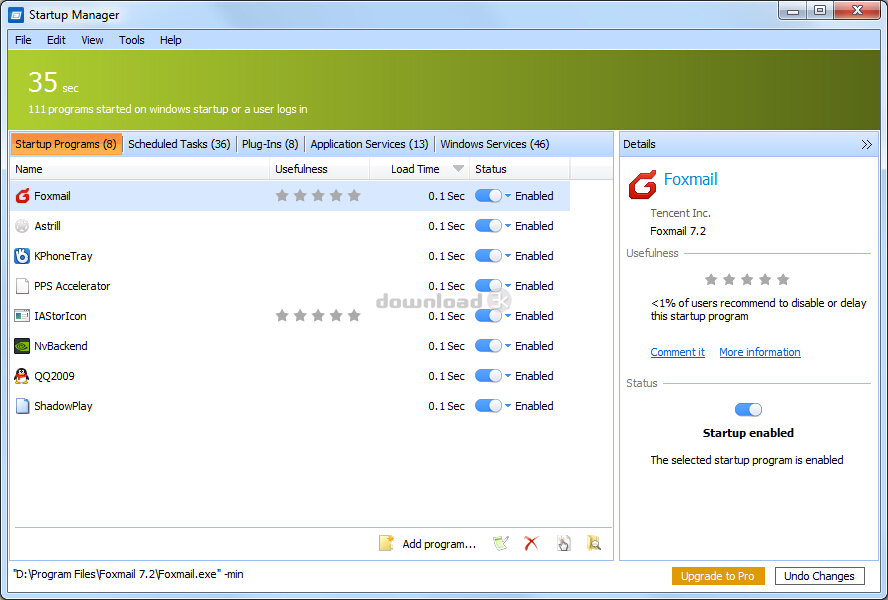Switch to the Windows Services tab
Image resolution: width=888 pixels, height=600 pixels.
coord(494,144)
